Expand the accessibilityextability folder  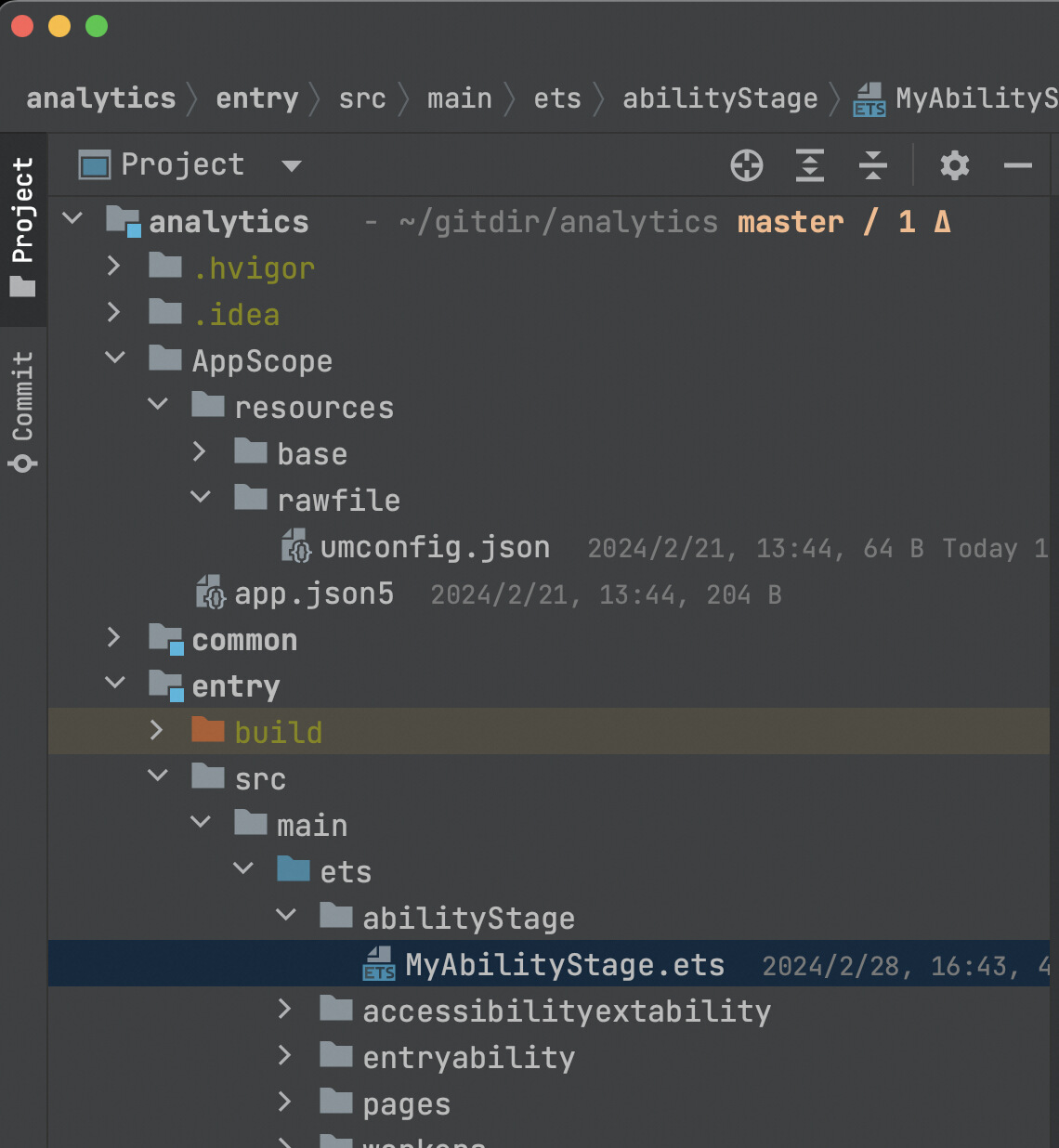(284, 1009)
